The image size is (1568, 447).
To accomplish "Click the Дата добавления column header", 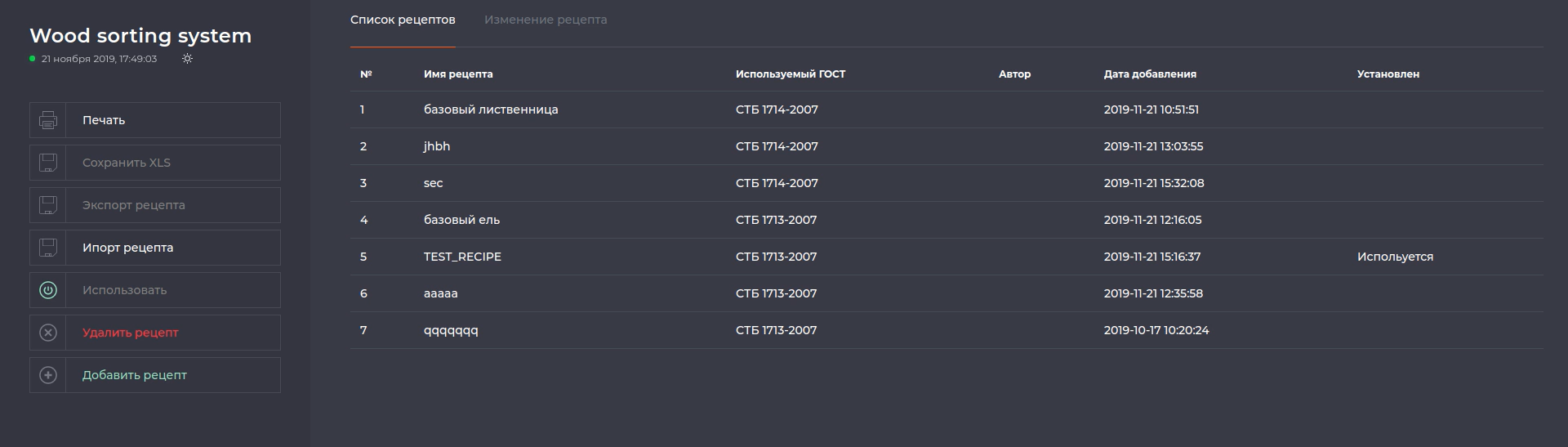I will coord(1150,74).
